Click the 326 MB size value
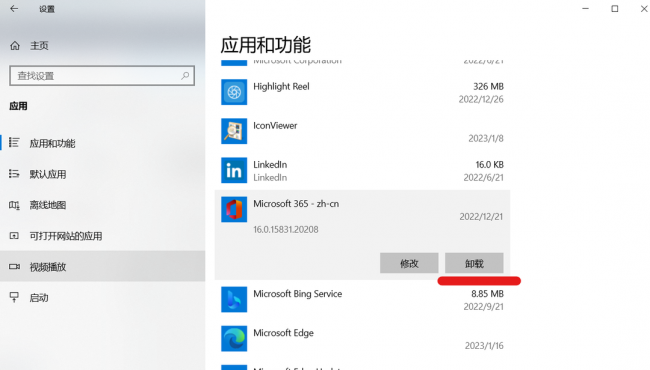650x370 pixels. point(488,87)
